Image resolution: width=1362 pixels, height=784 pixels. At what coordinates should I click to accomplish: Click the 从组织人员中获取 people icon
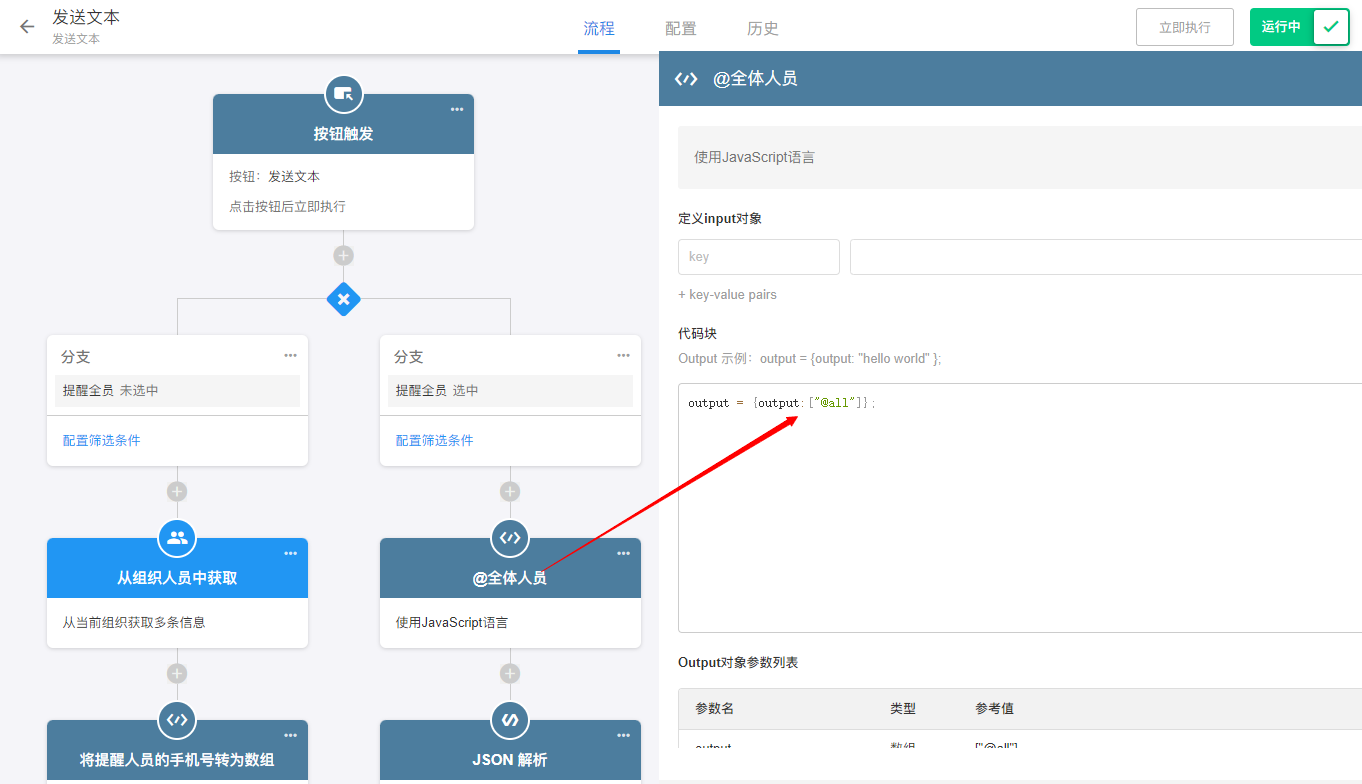(x=177, y=538)
